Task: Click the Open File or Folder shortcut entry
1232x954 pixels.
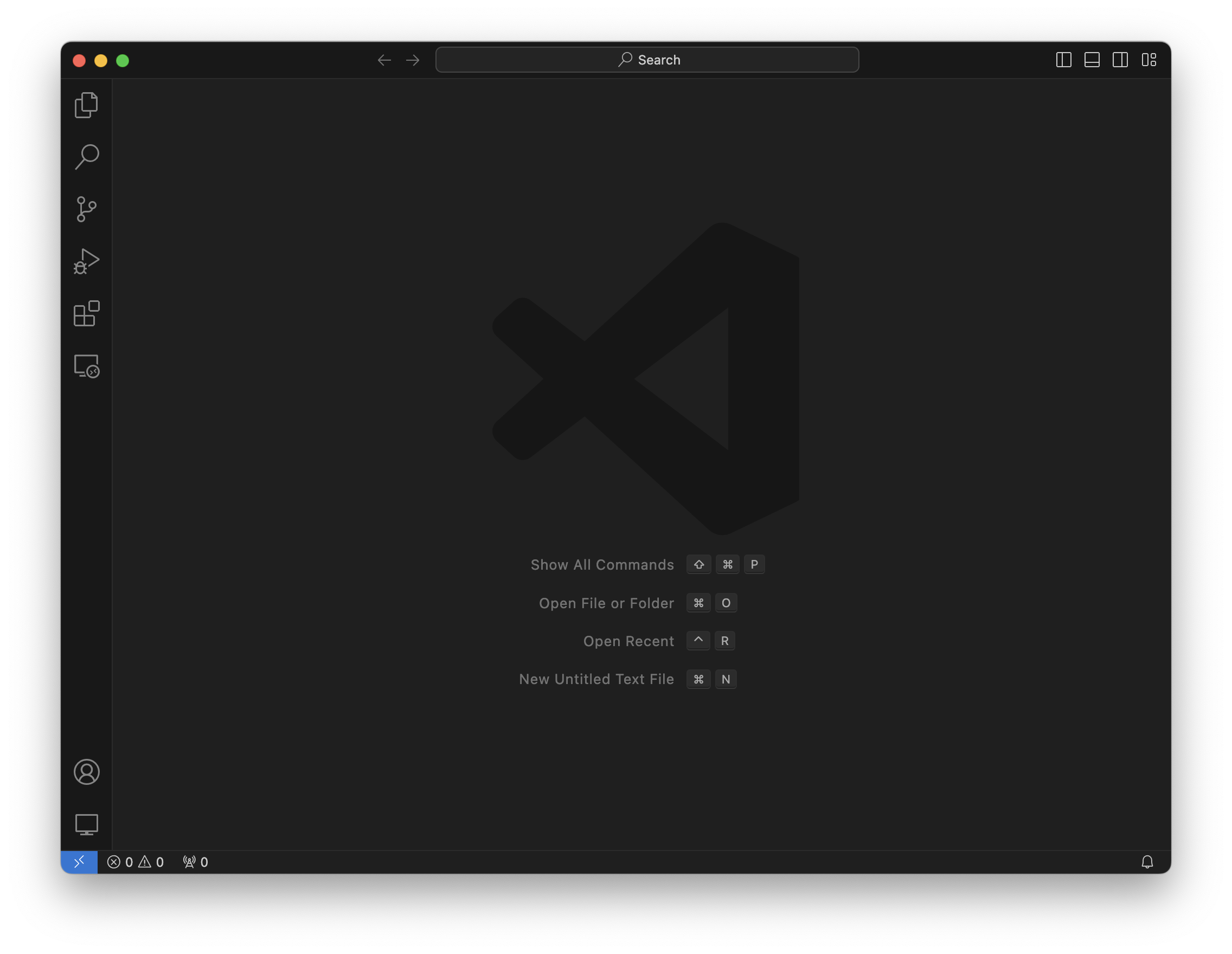Action: pos(606,603)
